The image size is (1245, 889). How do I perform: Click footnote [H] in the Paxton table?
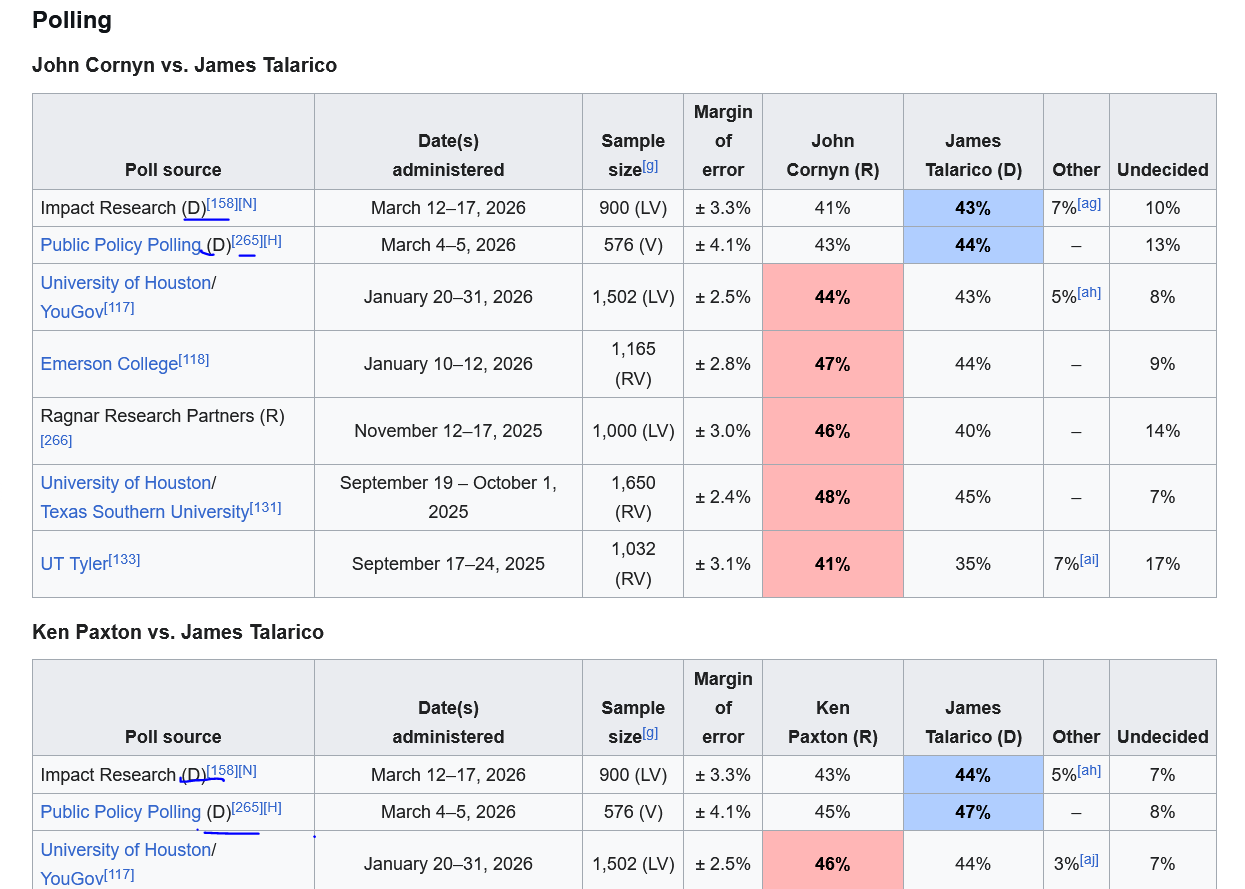(272, 807)
